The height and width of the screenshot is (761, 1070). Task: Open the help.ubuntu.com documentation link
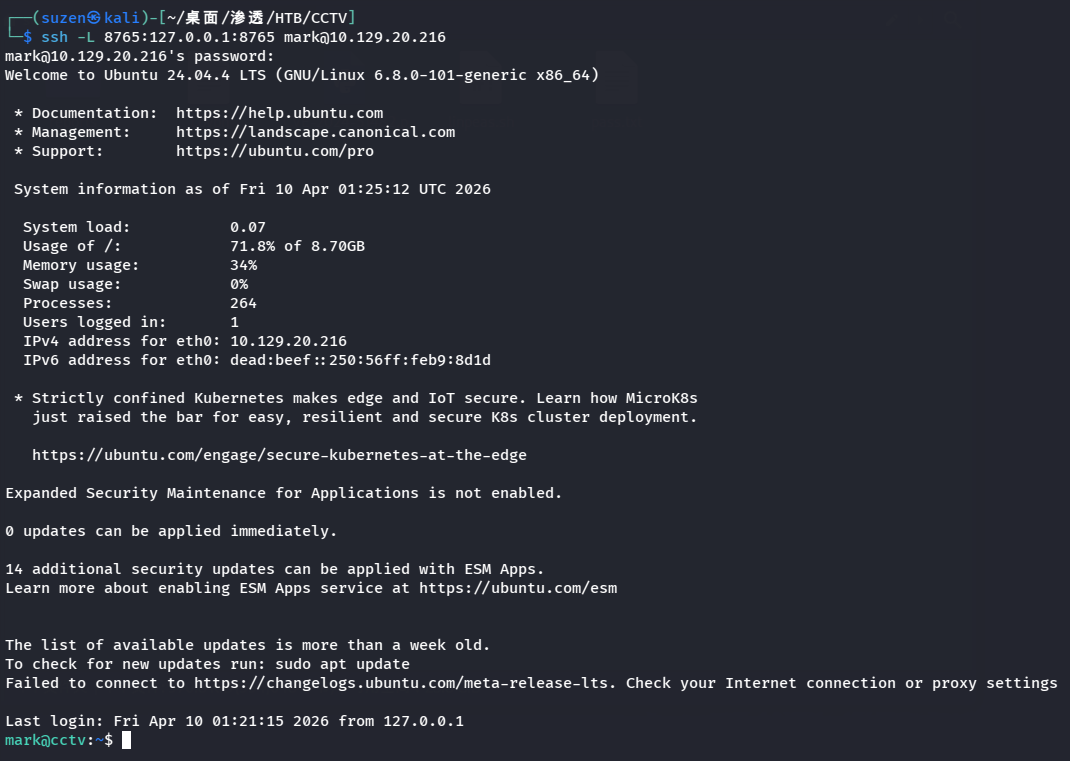(279, 113)
